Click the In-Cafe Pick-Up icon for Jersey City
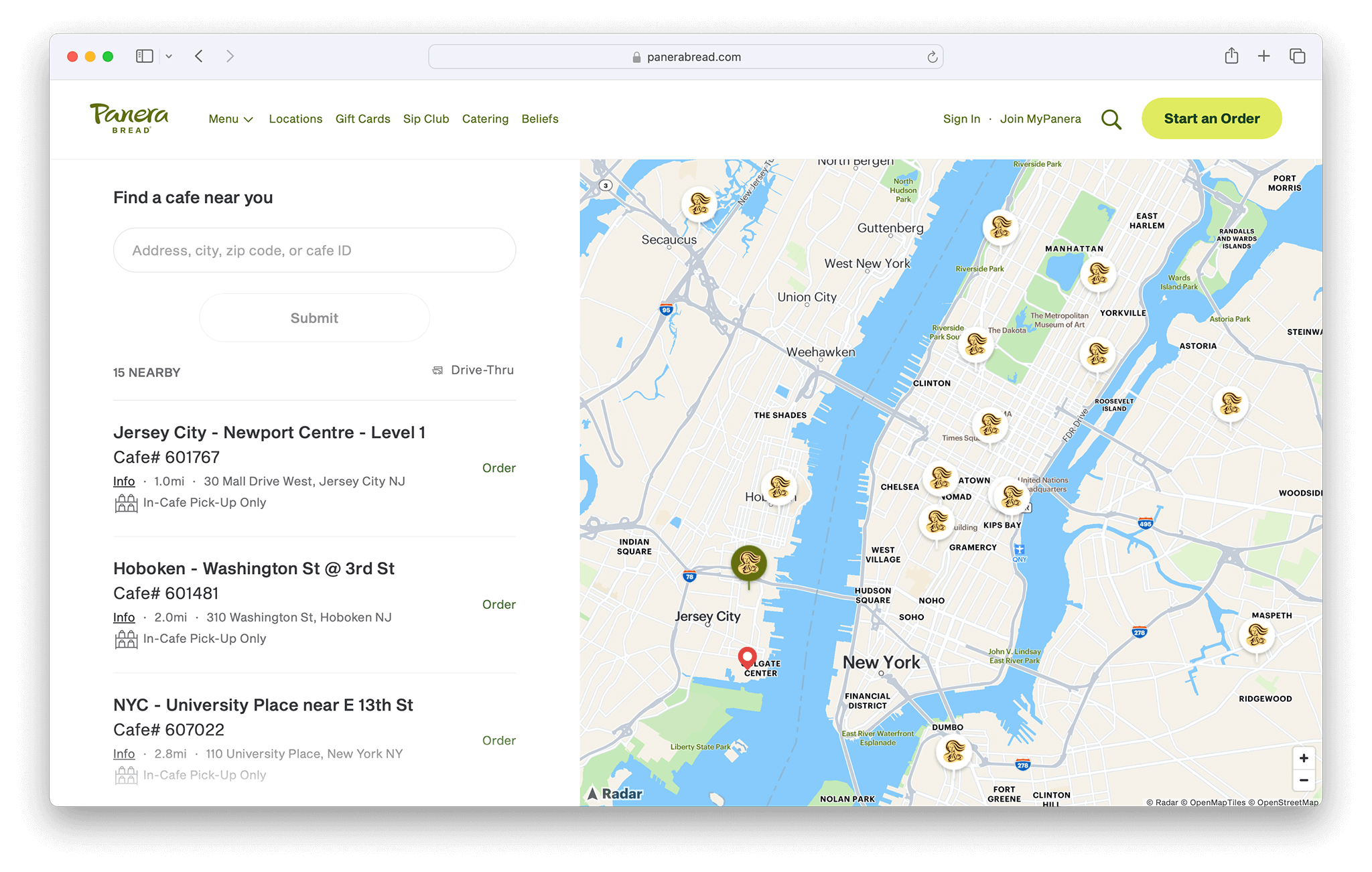 [x=126, y=503]
